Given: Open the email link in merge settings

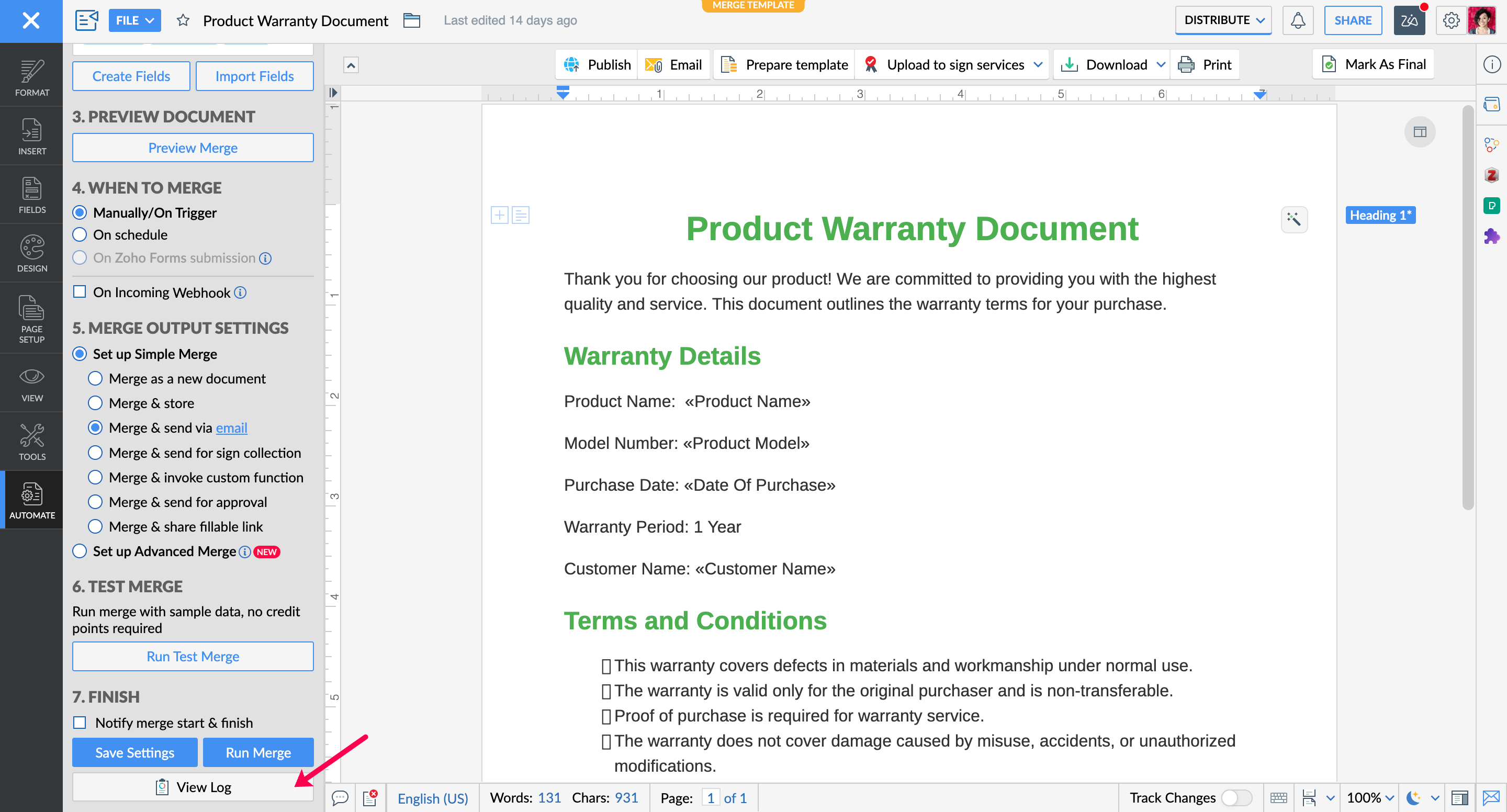Looking at the screenshot, I should tap(231, 427).
